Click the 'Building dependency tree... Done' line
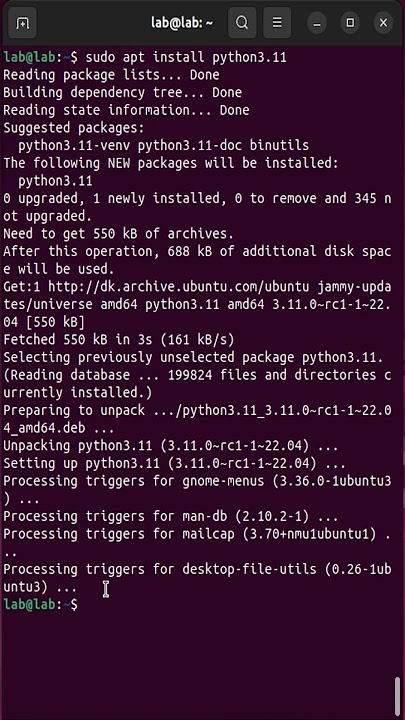405x720 pixels. tap(123, 93)
